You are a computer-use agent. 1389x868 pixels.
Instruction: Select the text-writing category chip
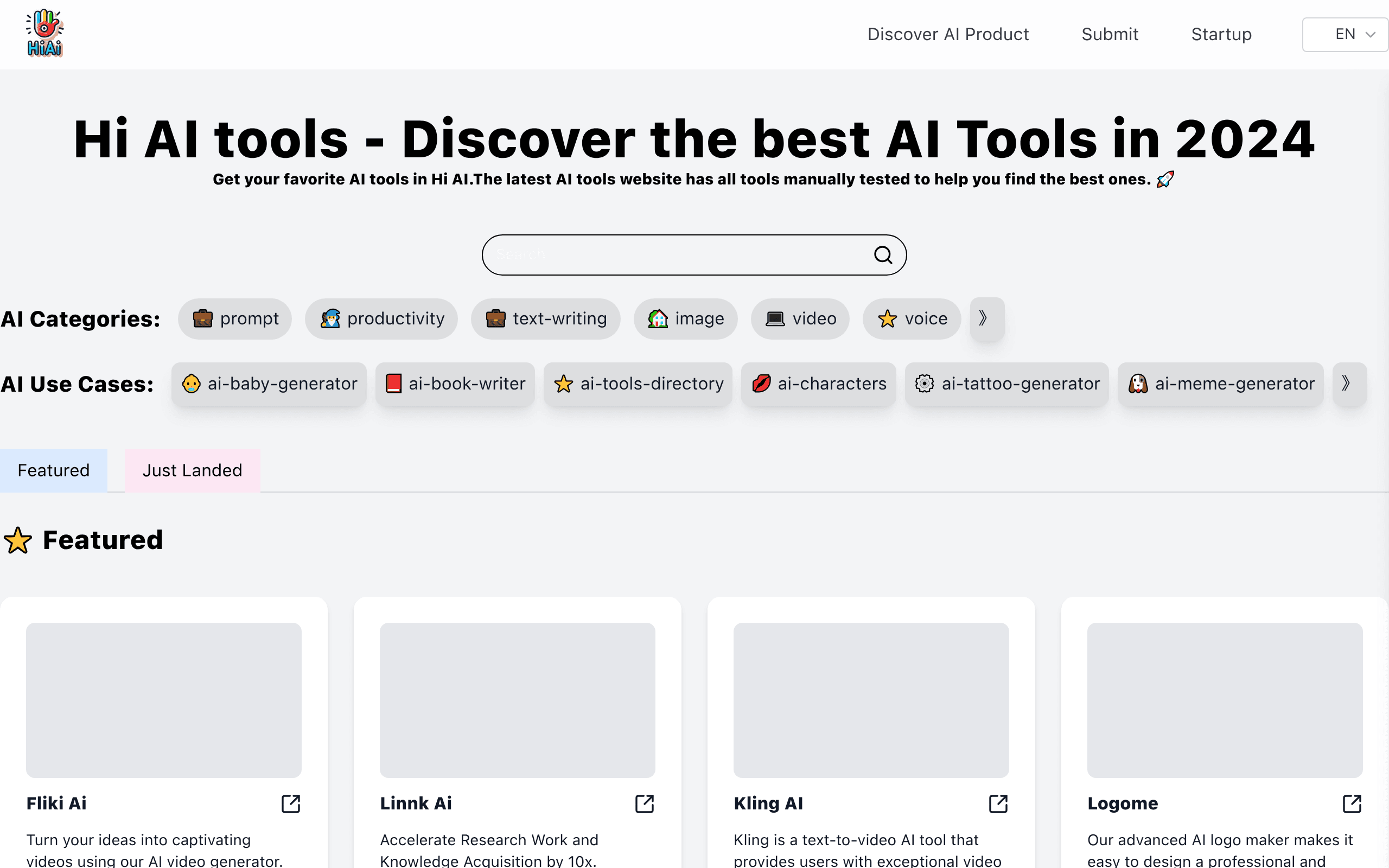tap(545, 318)
